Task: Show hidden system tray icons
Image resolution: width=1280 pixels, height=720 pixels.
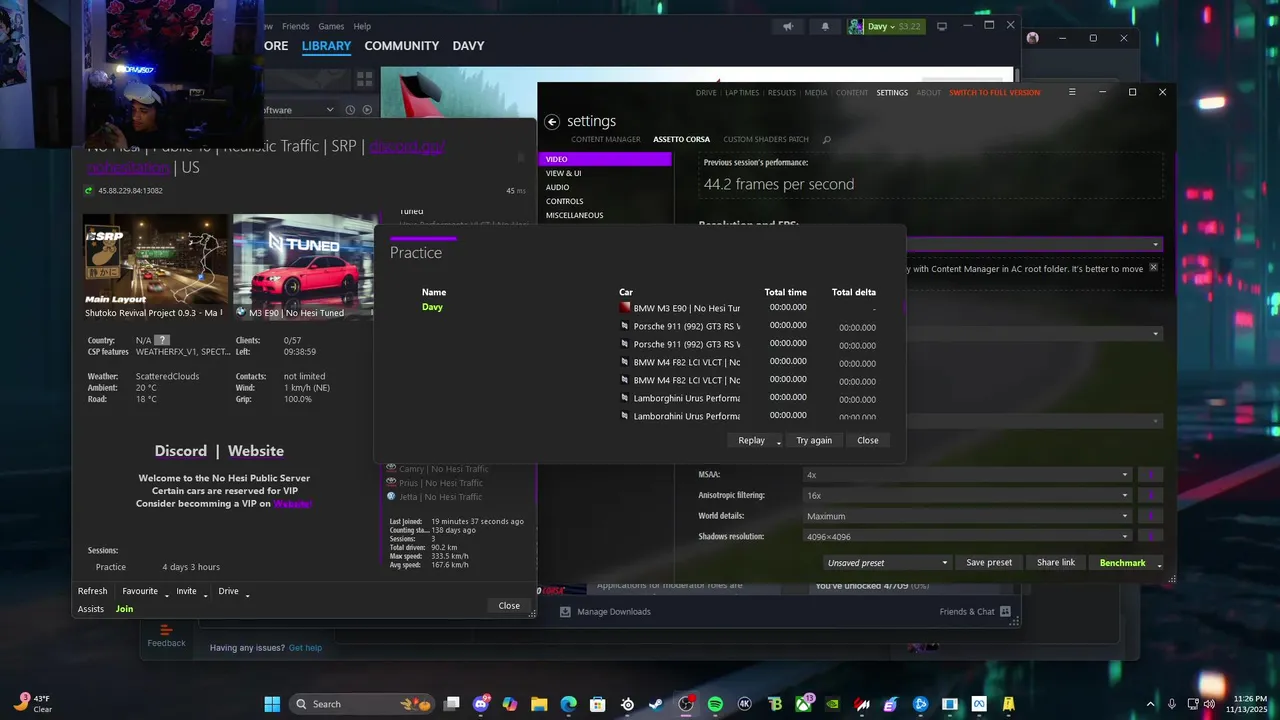Action: click(x=1151, y=704)
